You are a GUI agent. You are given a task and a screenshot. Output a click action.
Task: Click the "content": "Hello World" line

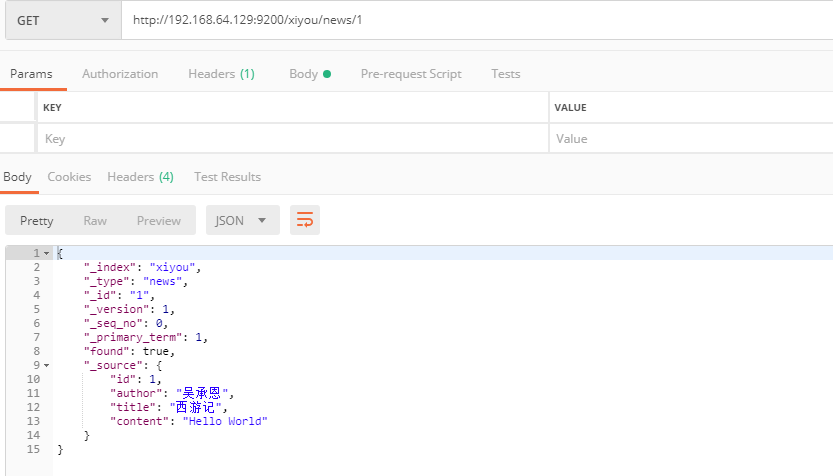189,421
